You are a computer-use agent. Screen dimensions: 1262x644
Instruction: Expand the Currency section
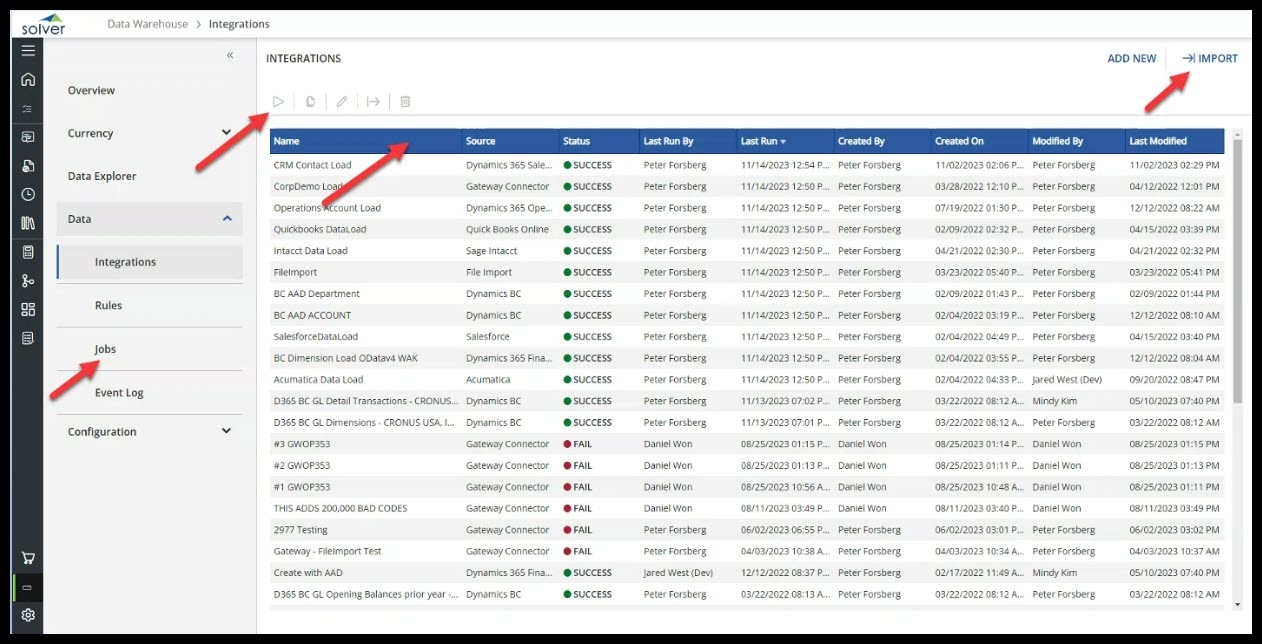point(226,133)
